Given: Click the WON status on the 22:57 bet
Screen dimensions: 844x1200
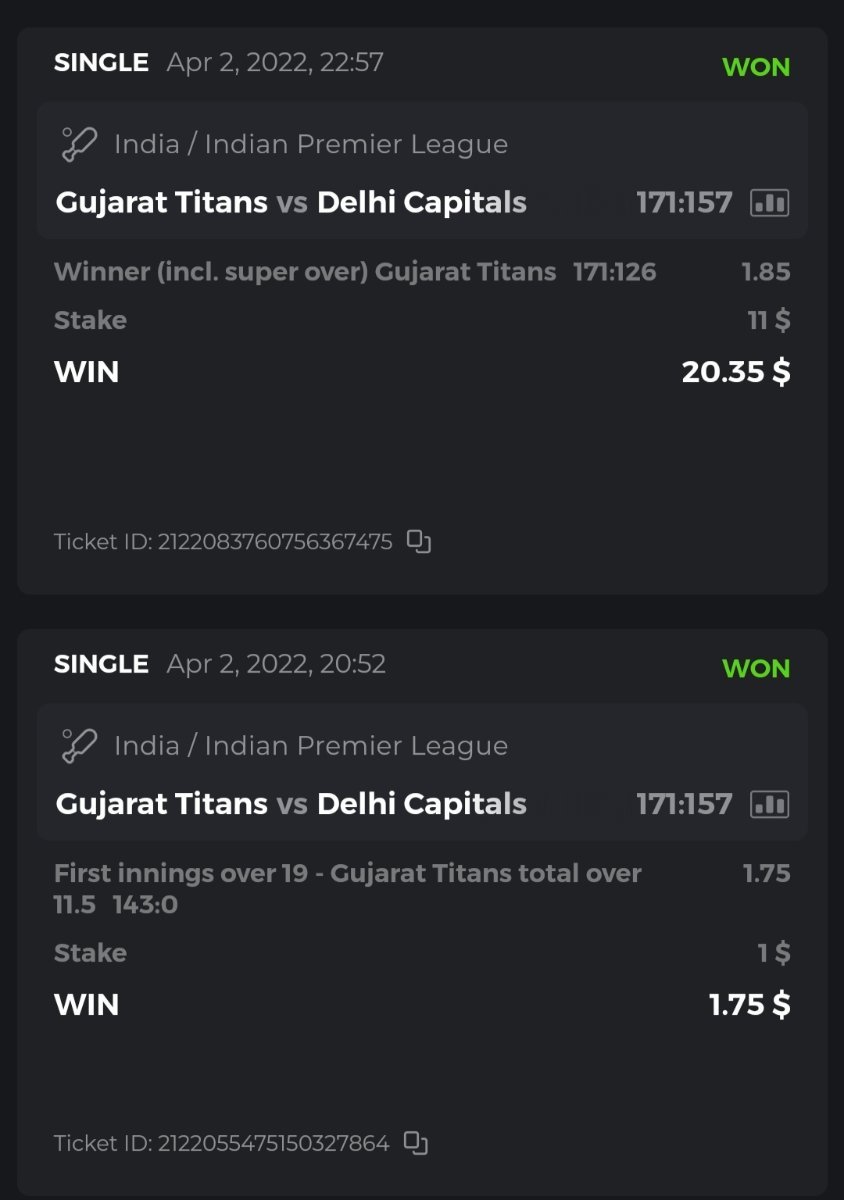Looking at the screenshot, I should click(x=756, y=67).
